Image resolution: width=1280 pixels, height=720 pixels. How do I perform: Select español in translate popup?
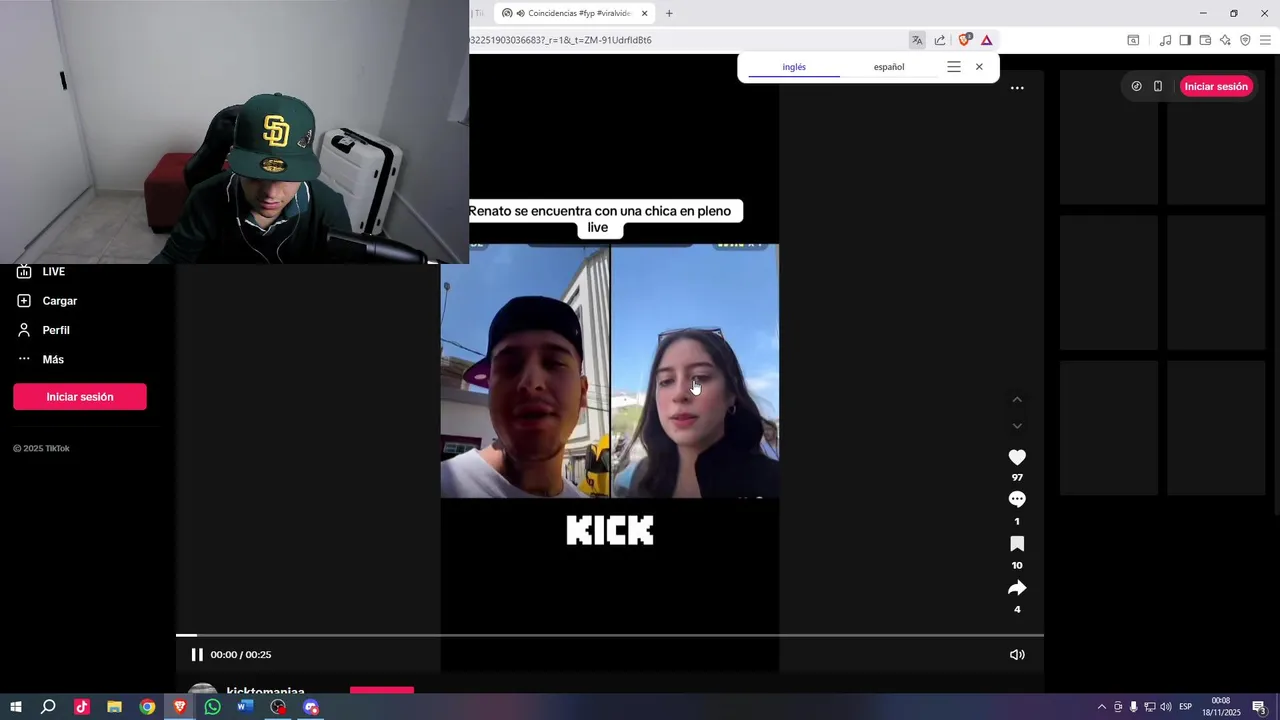(x=889, y=67)
